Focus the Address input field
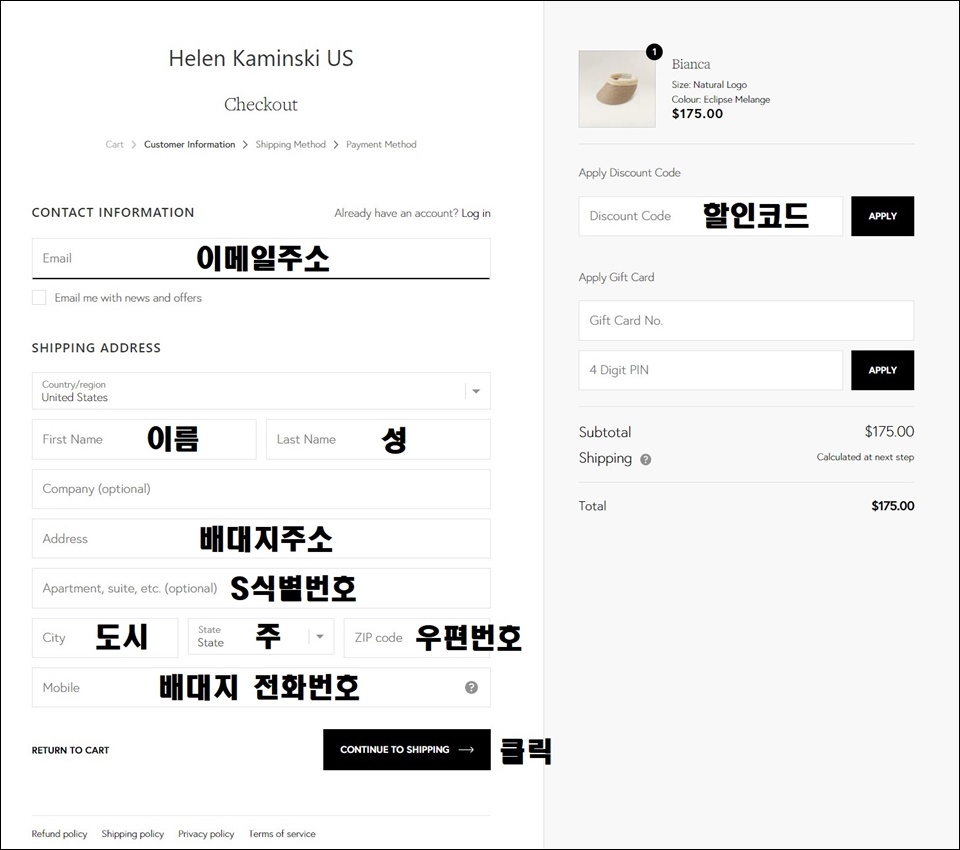 point(261,538)
